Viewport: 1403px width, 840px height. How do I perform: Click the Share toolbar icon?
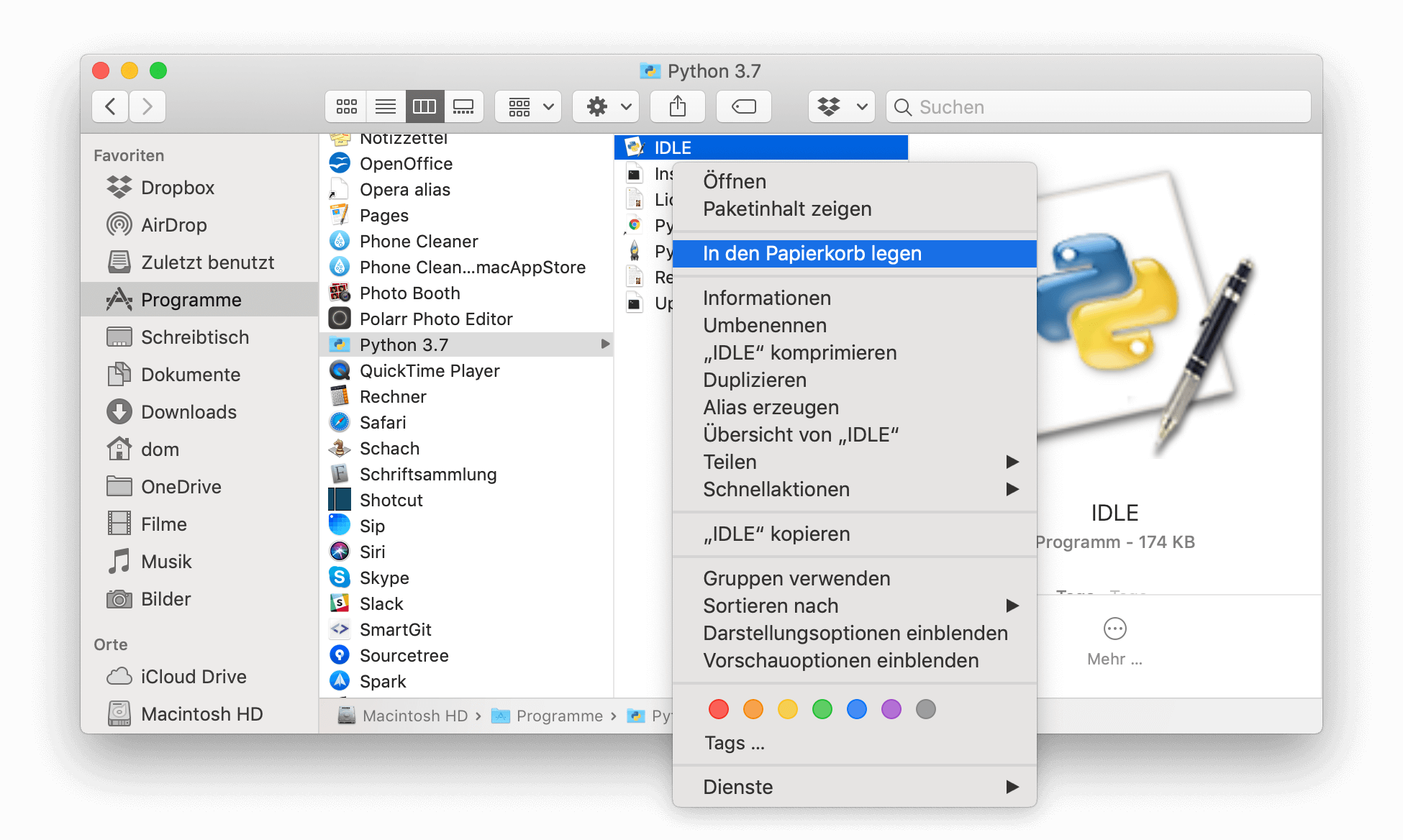[677, 107]
